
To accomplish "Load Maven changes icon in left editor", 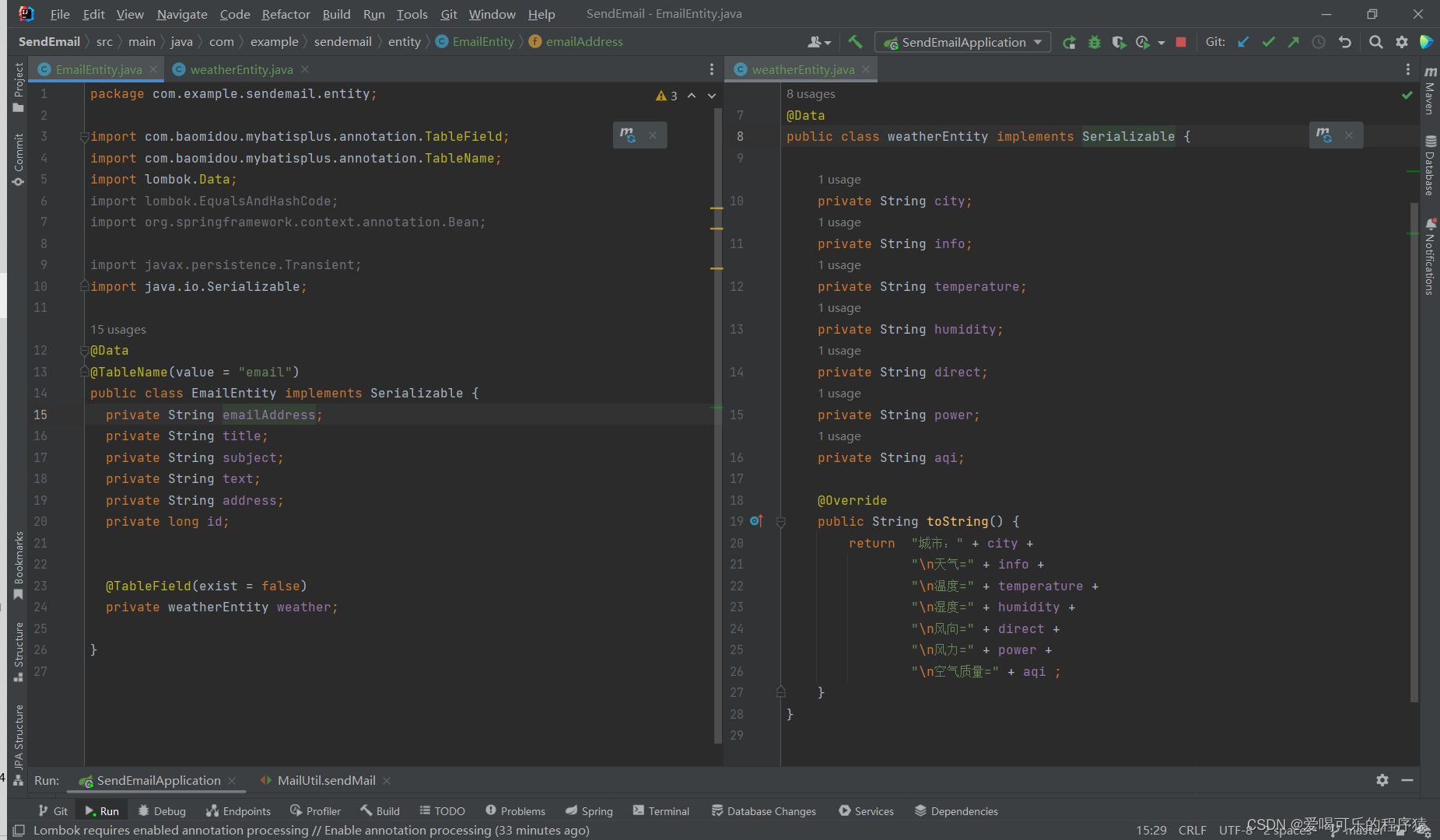I will [628, 135].
